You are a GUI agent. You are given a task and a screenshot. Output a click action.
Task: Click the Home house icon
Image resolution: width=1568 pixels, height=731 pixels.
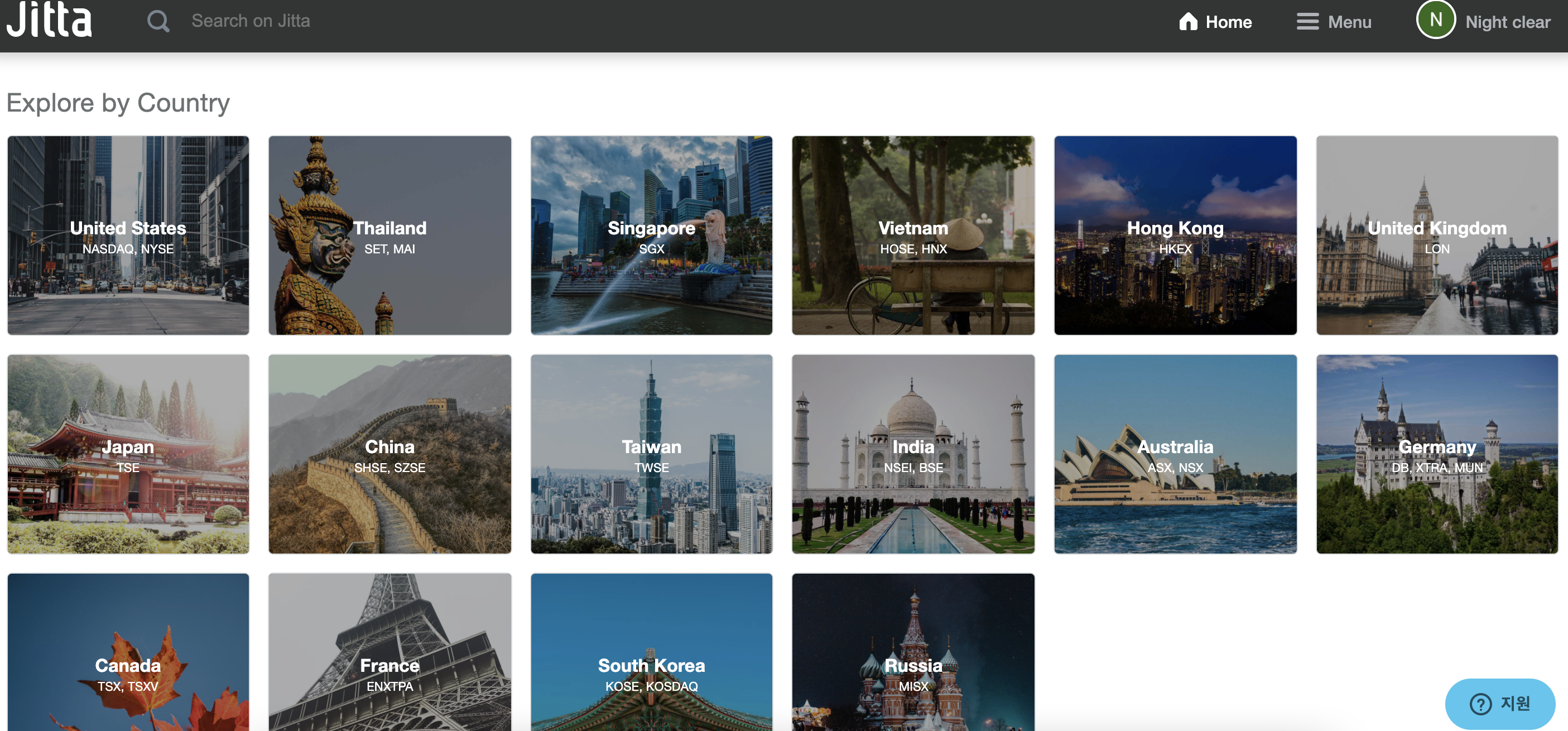point(1187,21)
